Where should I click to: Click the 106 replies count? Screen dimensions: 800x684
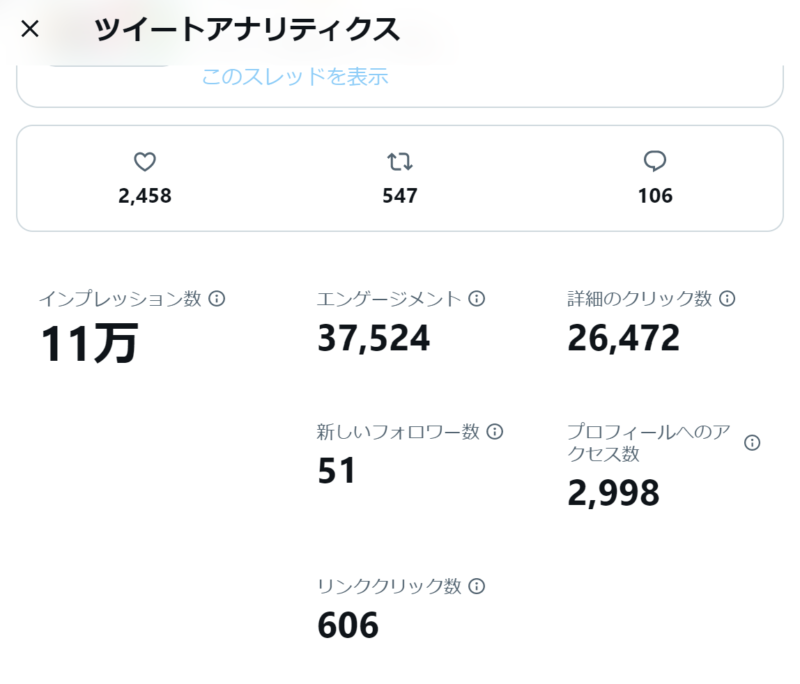click(655, 196)
